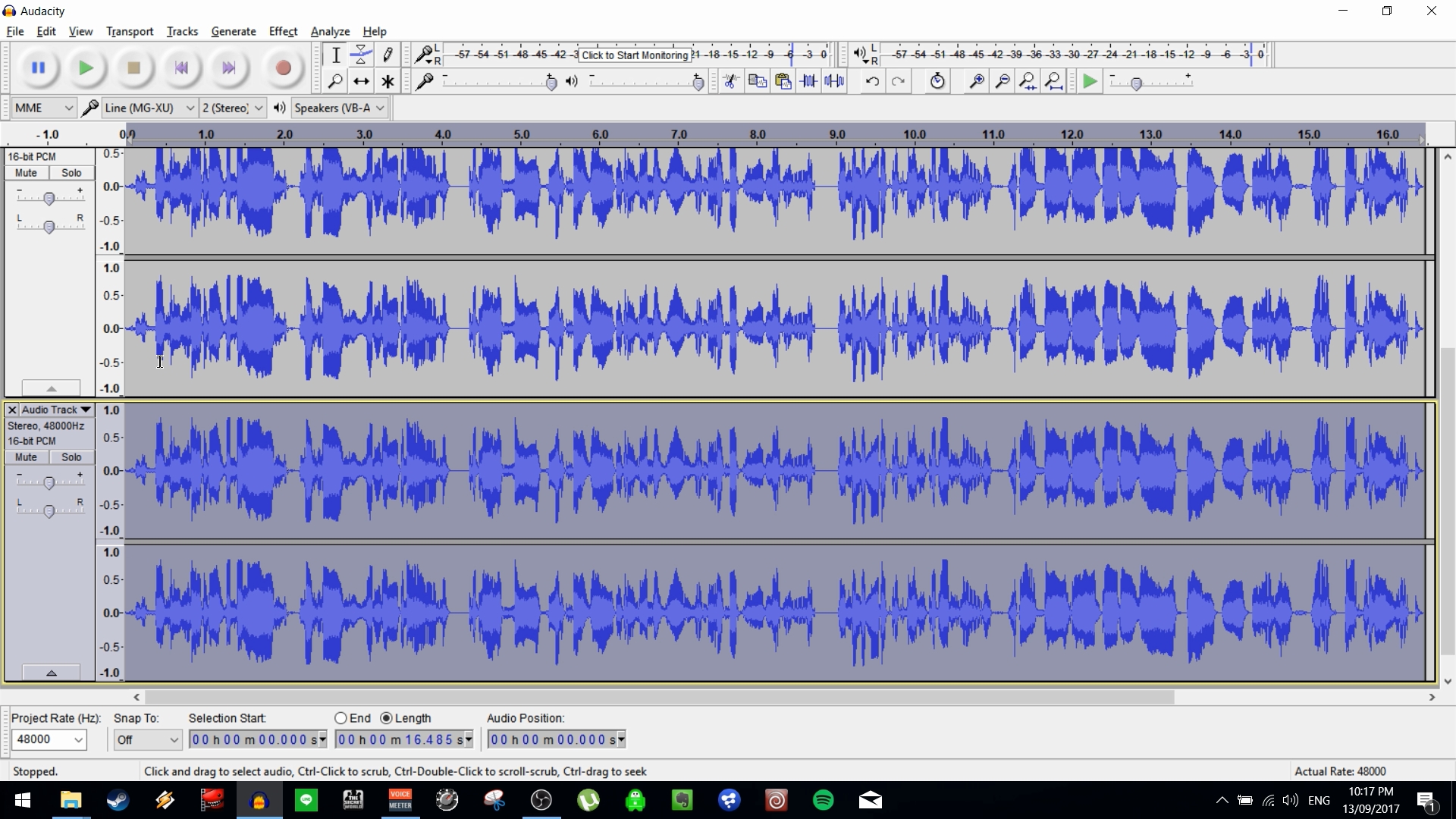Open the Speakers (VB-A playback device dropdown

(x=340, y=108)
